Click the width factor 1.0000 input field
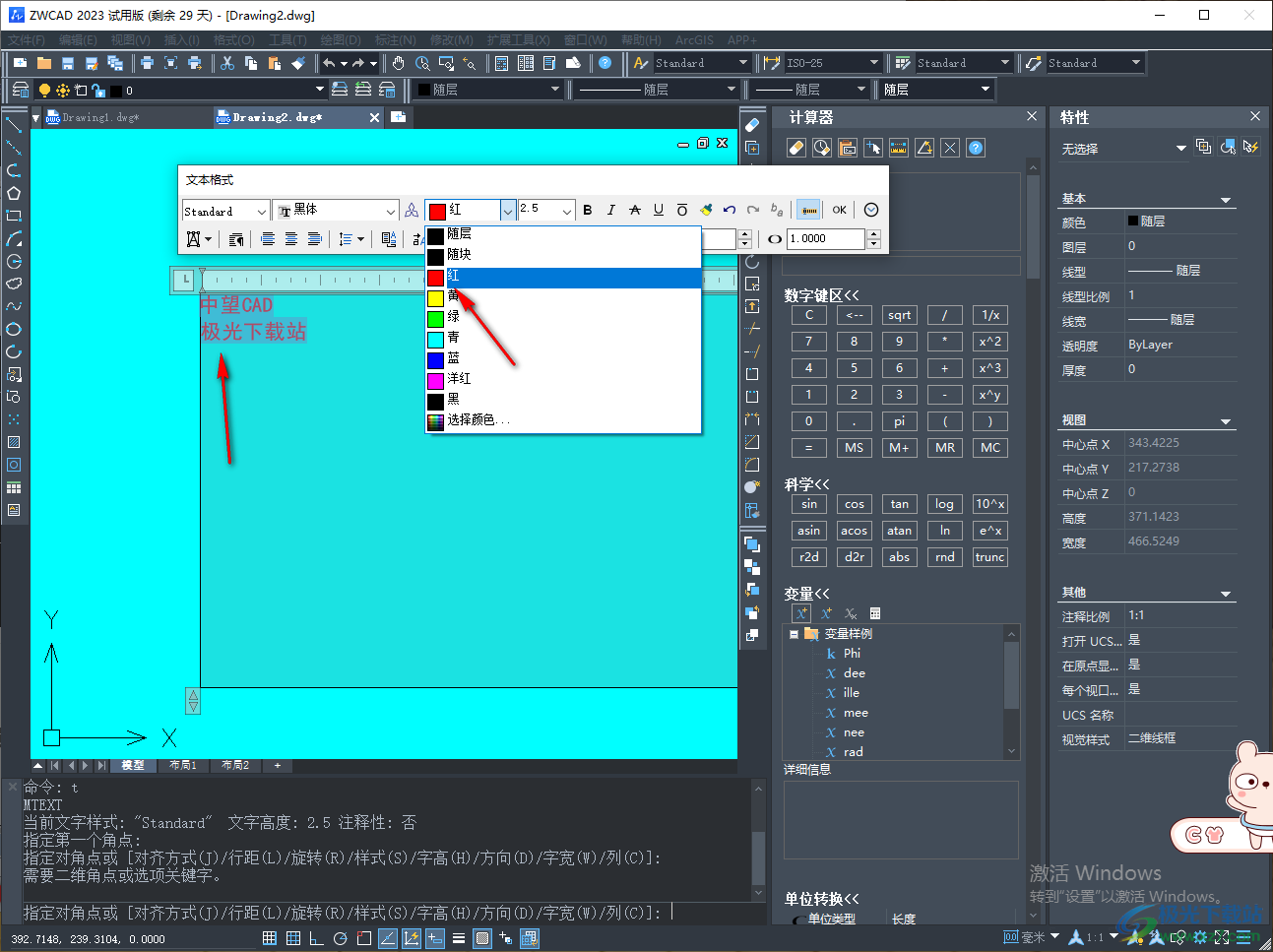Screen dimensions: 1273x952 pyautogui.click(x=825, y=239)
